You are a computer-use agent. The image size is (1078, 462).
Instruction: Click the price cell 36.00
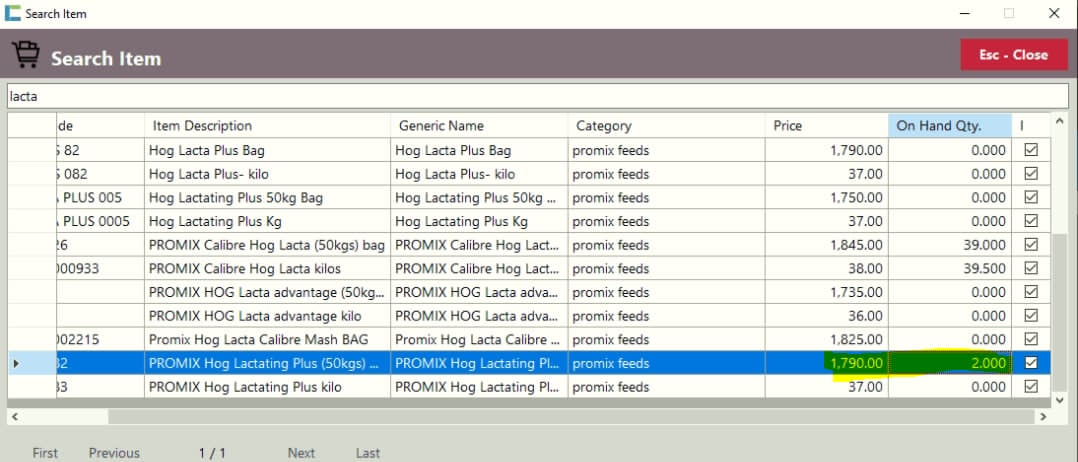[826, 316]
